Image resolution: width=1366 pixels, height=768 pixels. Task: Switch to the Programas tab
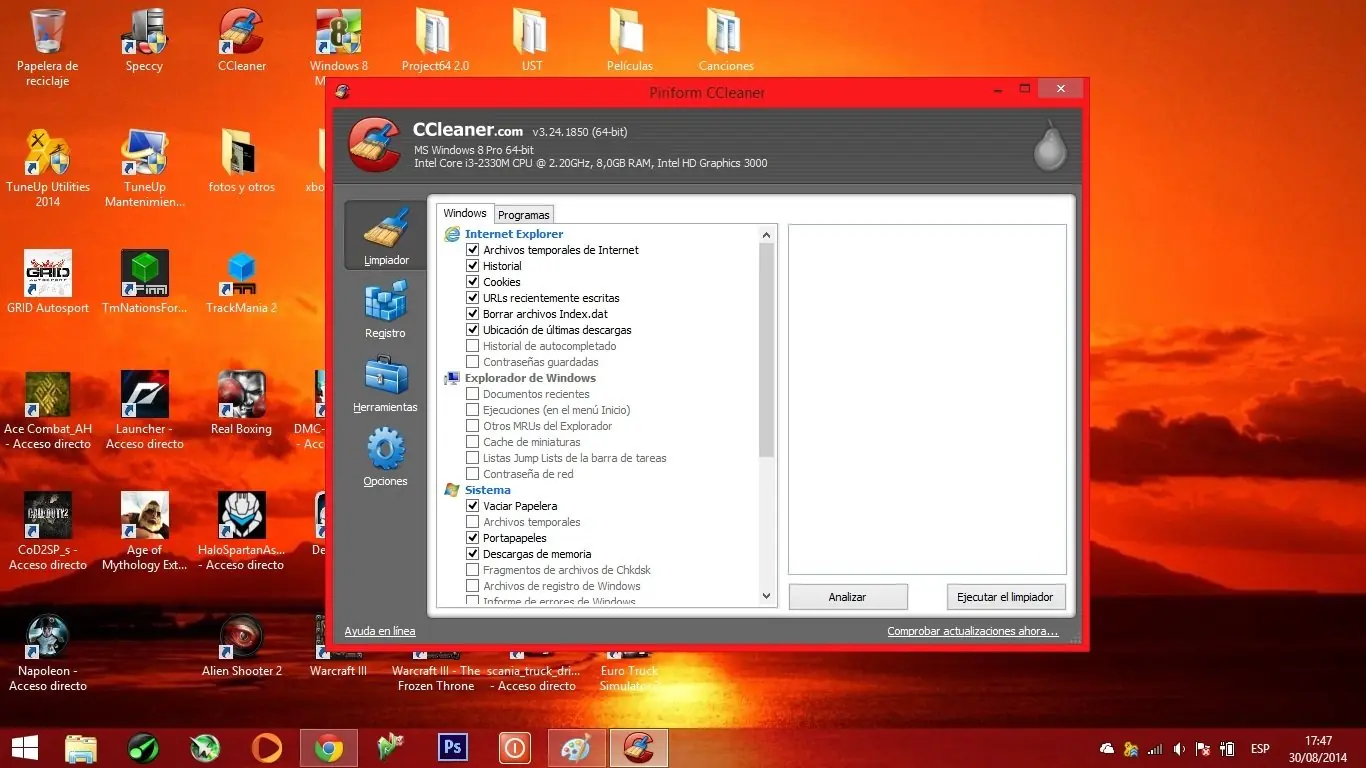pos(524,215)
